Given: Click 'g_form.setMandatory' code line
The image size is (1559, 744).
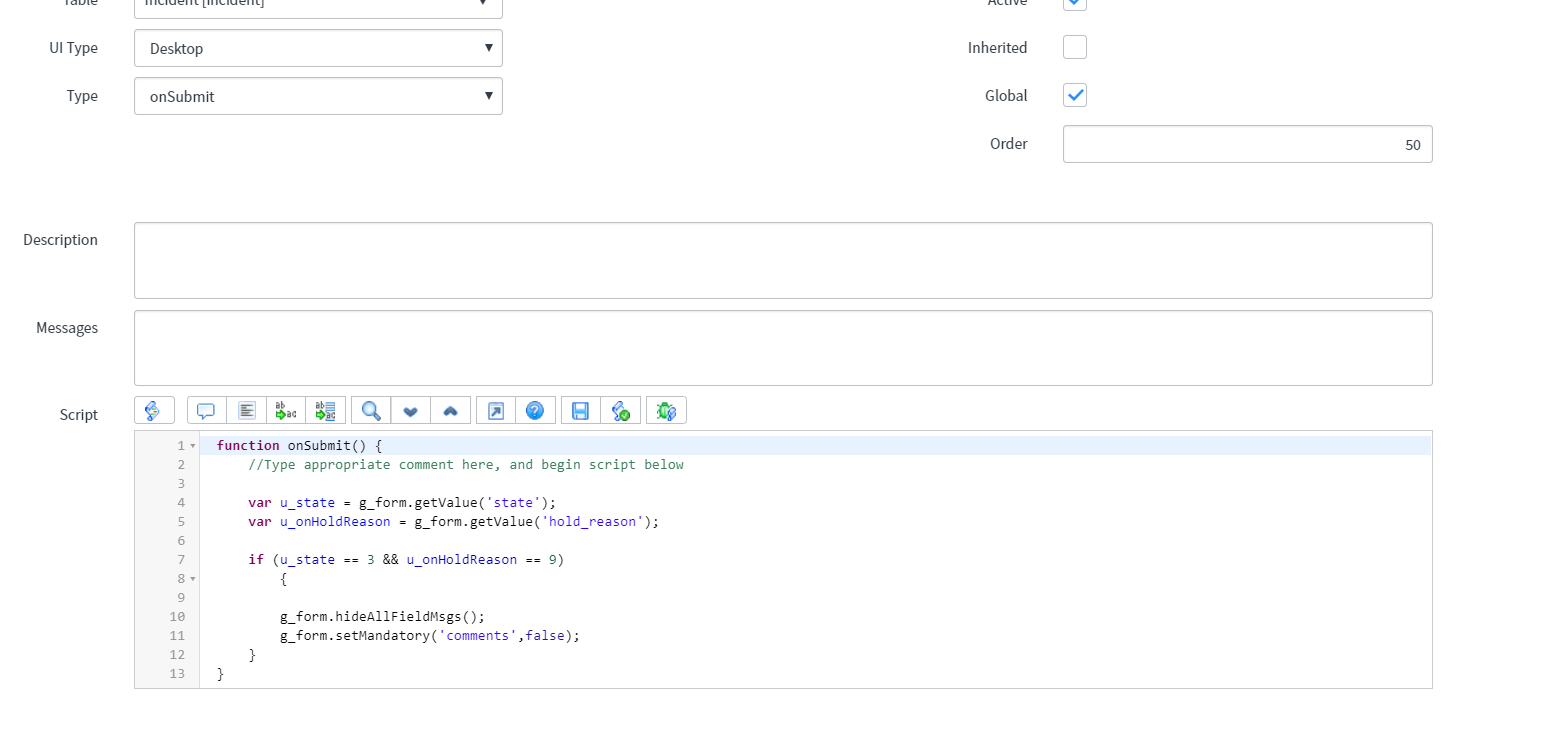Looking at the screenshot, I should click(430, 636).
